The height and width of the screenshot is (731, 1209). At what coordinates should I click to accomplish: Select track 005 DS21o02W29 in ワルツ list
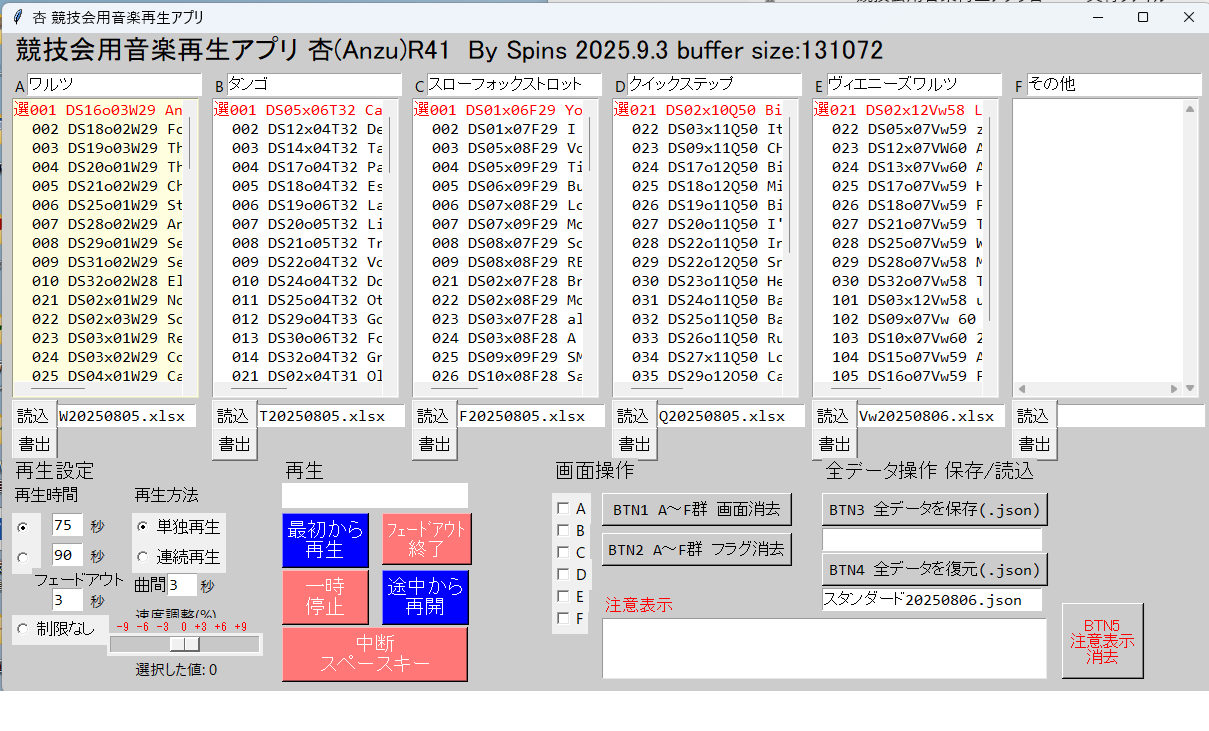[107, 186]
